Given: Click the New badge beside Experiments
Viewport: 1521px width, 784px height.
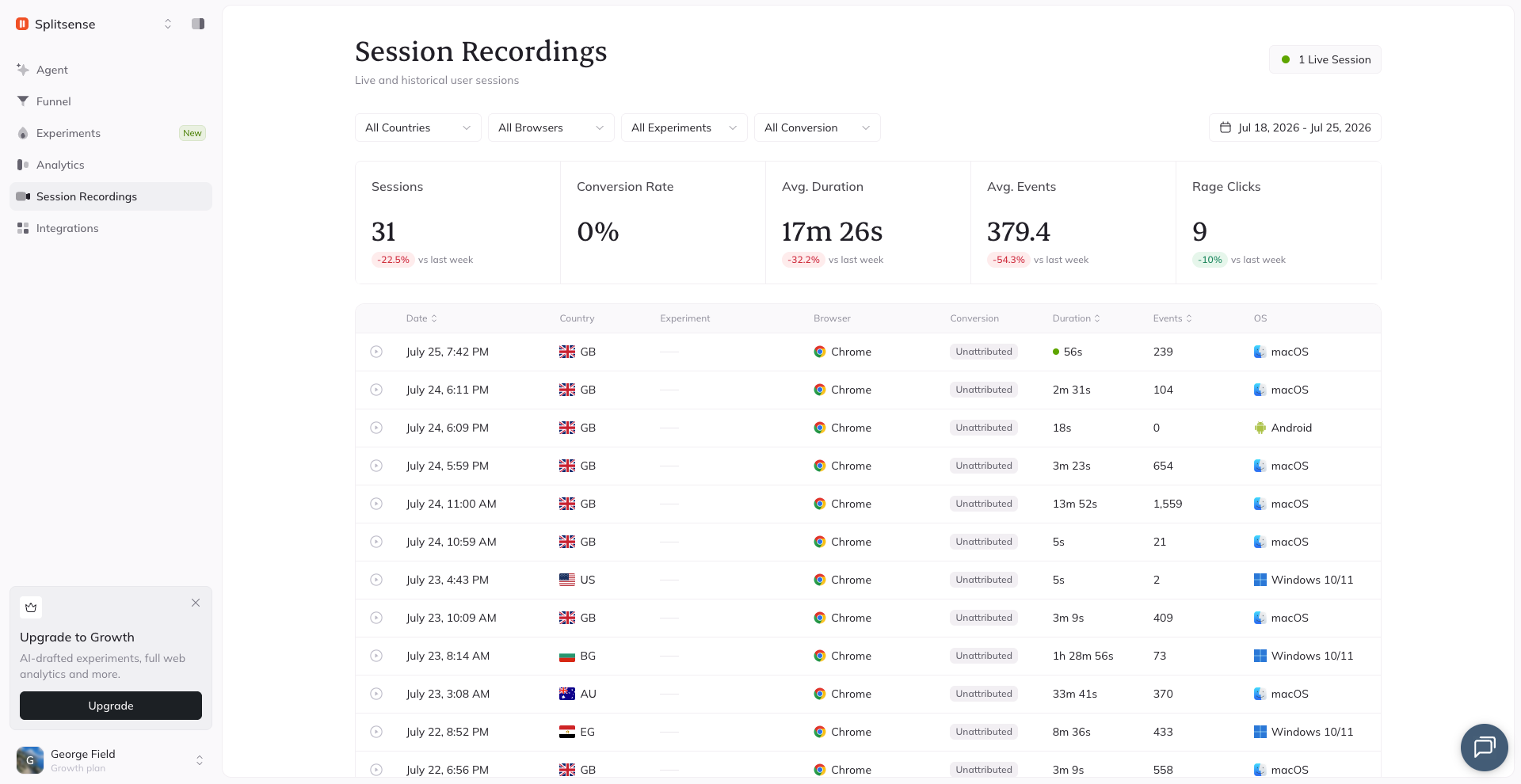Looking at the screenshot, I should (x=193, y=133).
